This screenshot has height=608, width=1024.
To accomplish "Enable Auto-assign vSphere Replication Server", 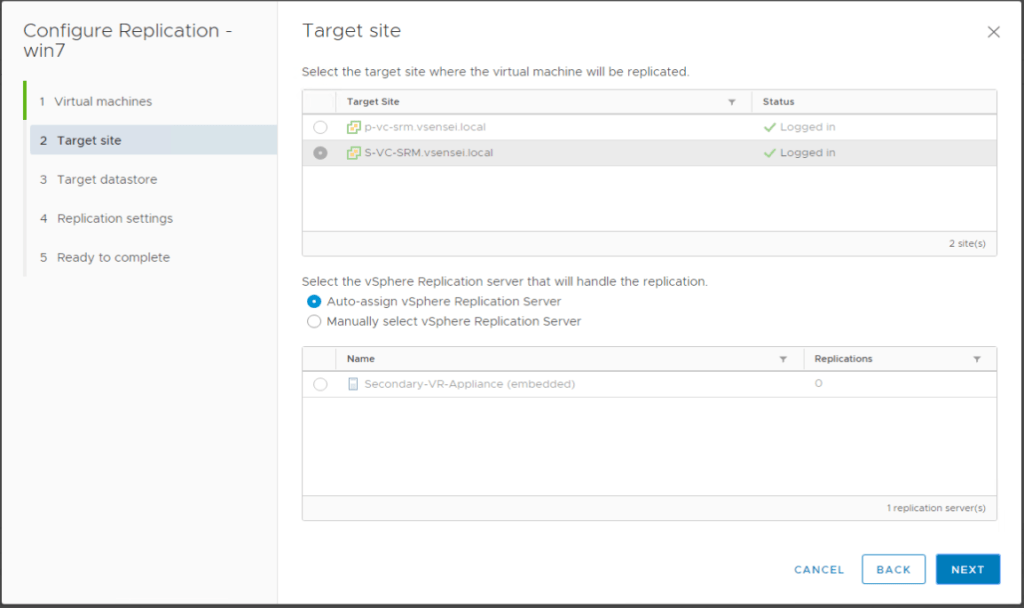I will 314,301.
